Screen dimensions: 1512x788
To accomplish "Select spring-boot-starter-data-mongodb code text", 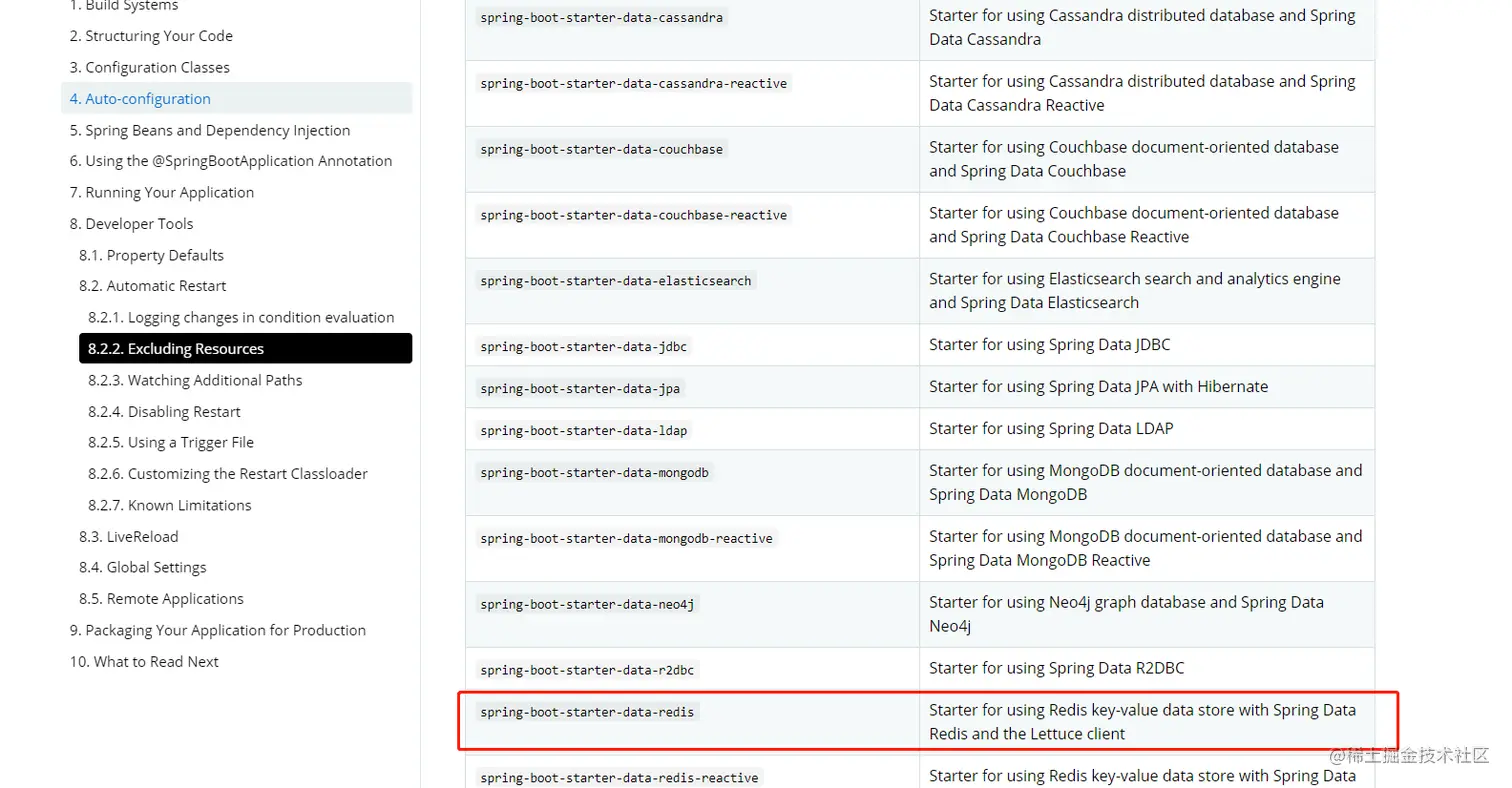I will (x=594, y=473).
